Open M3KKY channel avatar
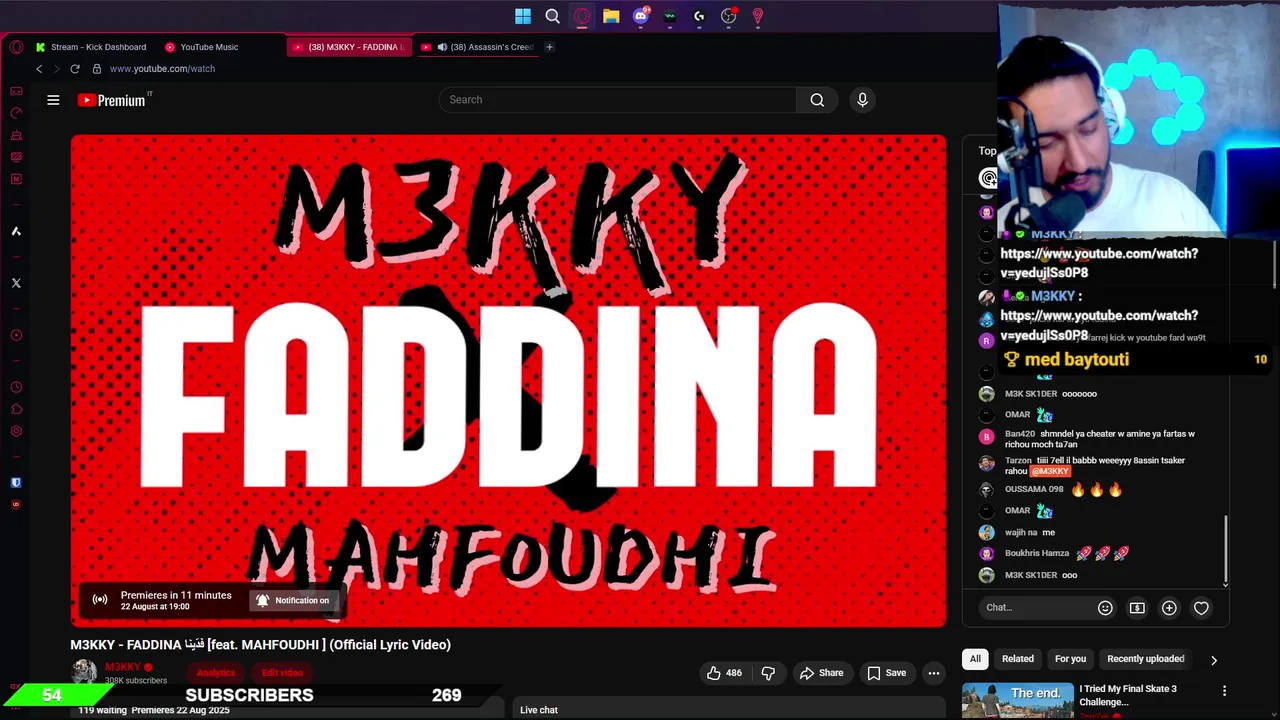1280x720 pixels. [84, 673]
